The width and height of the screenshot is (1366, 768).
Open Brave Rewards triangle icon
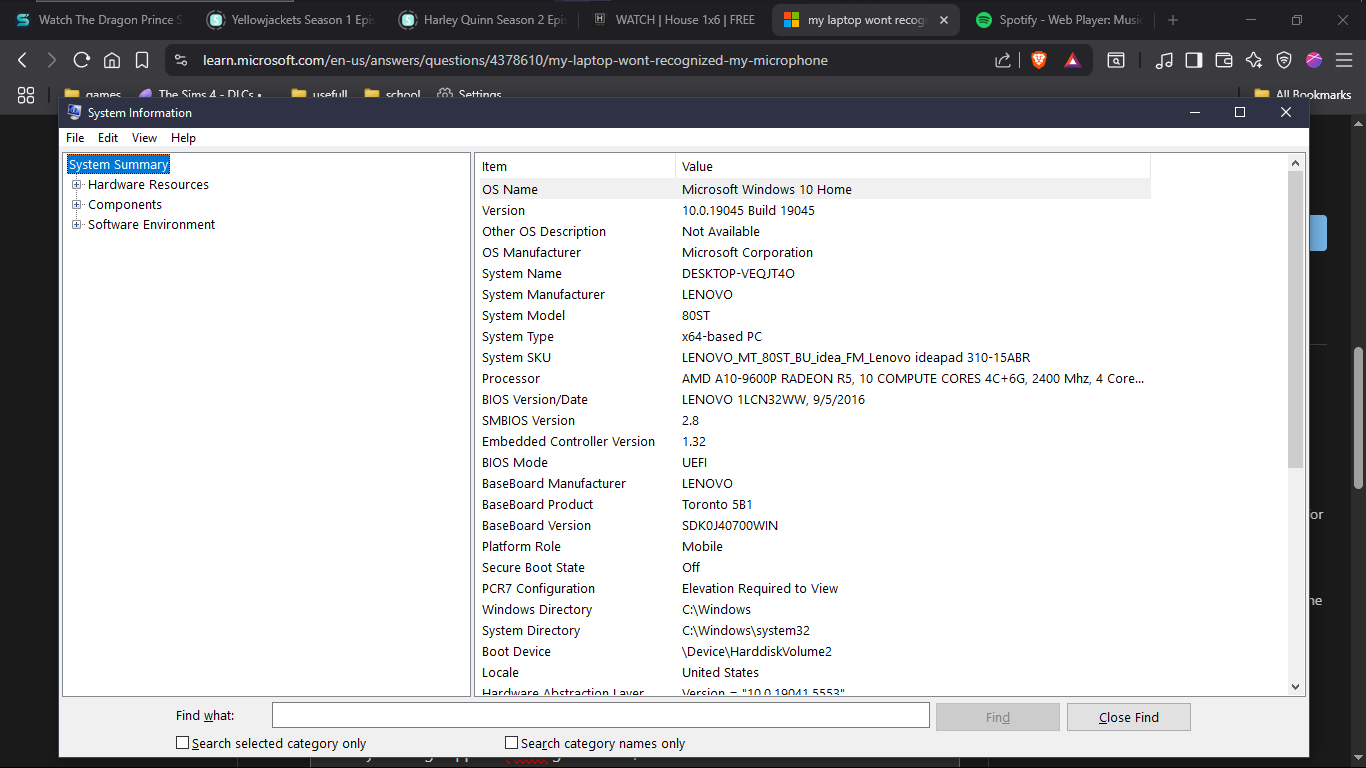pos(1073,60)
